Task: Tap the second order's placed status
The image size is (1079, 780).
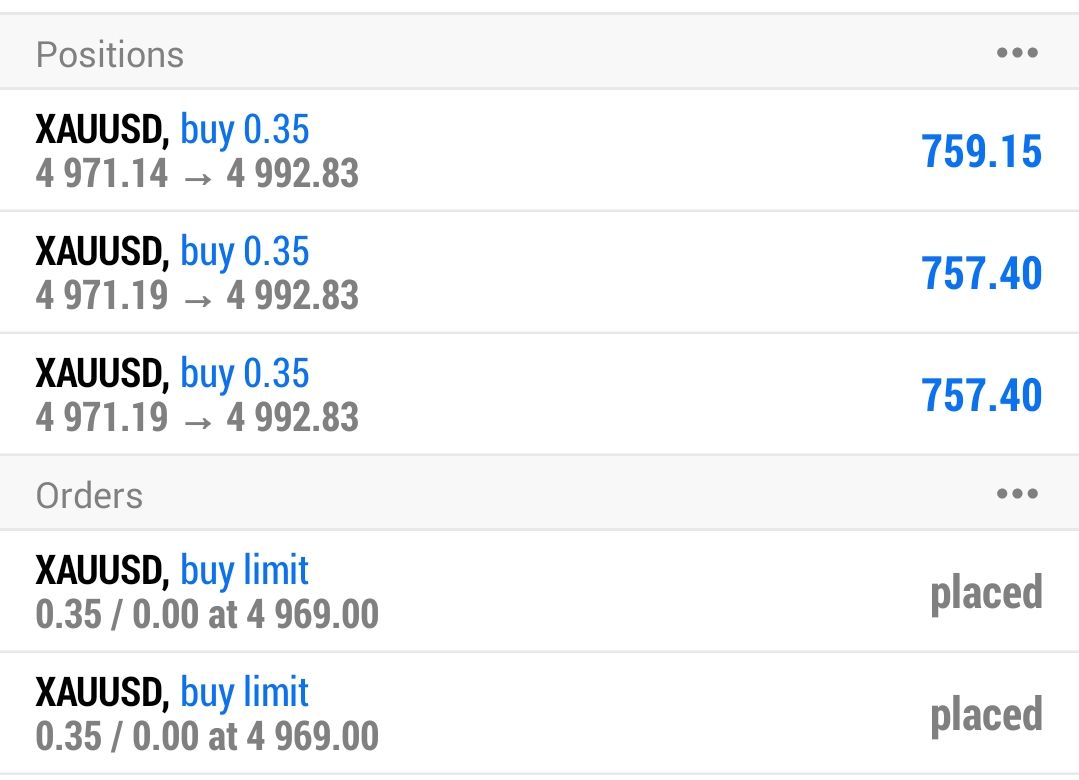Action: [x=986, y=715]
